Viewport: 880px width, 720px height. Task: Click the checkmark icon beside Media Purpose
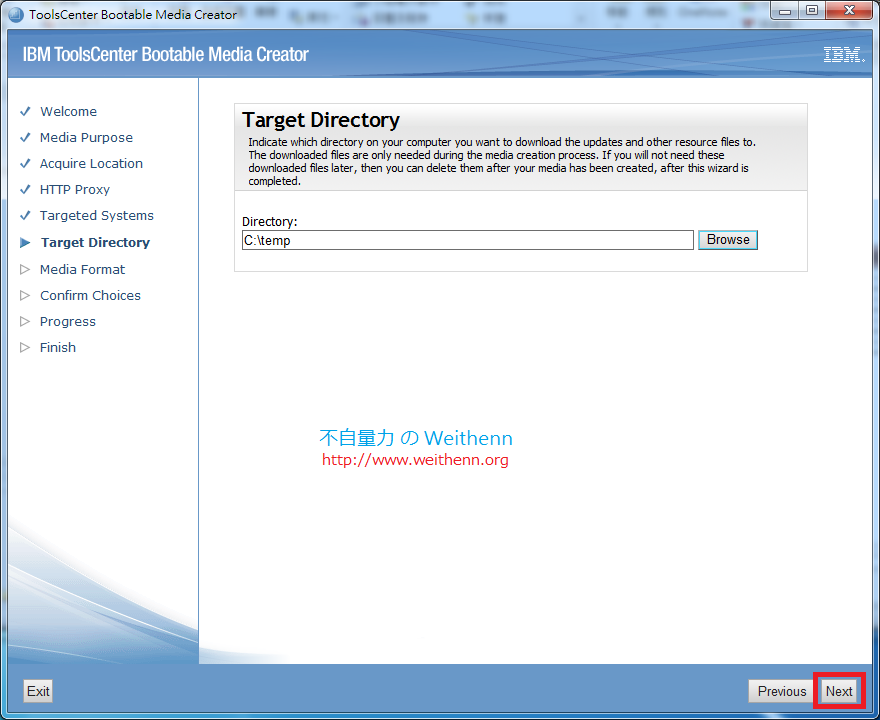25,137
